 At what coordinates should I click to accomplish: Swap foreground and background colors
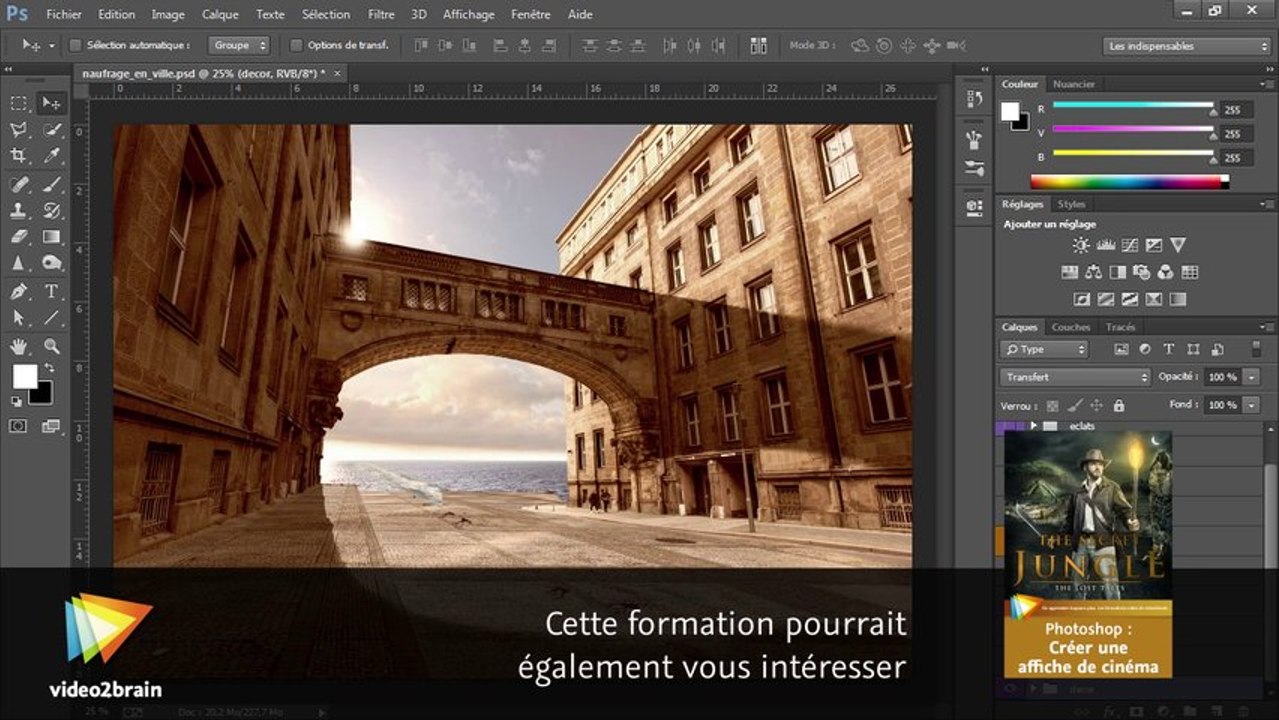(x=47, y=368)
